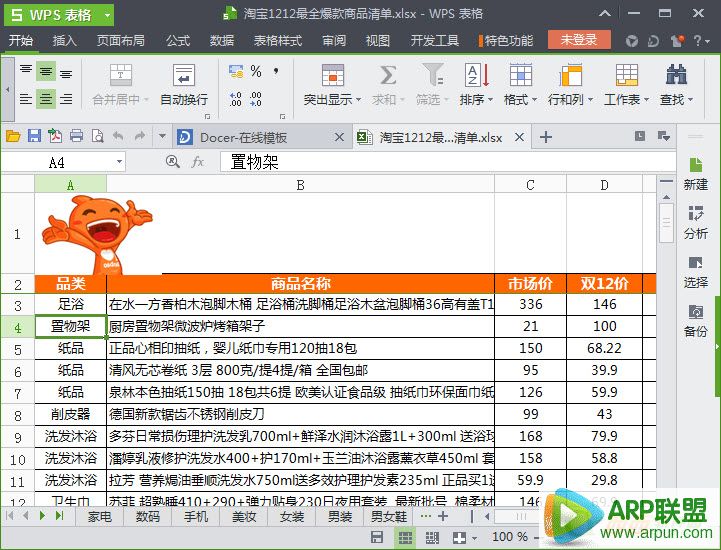This screenshot has height=550, width=721.
Task: Click the Merge and Center (合并居中) icon
Action: coord(120,75)
